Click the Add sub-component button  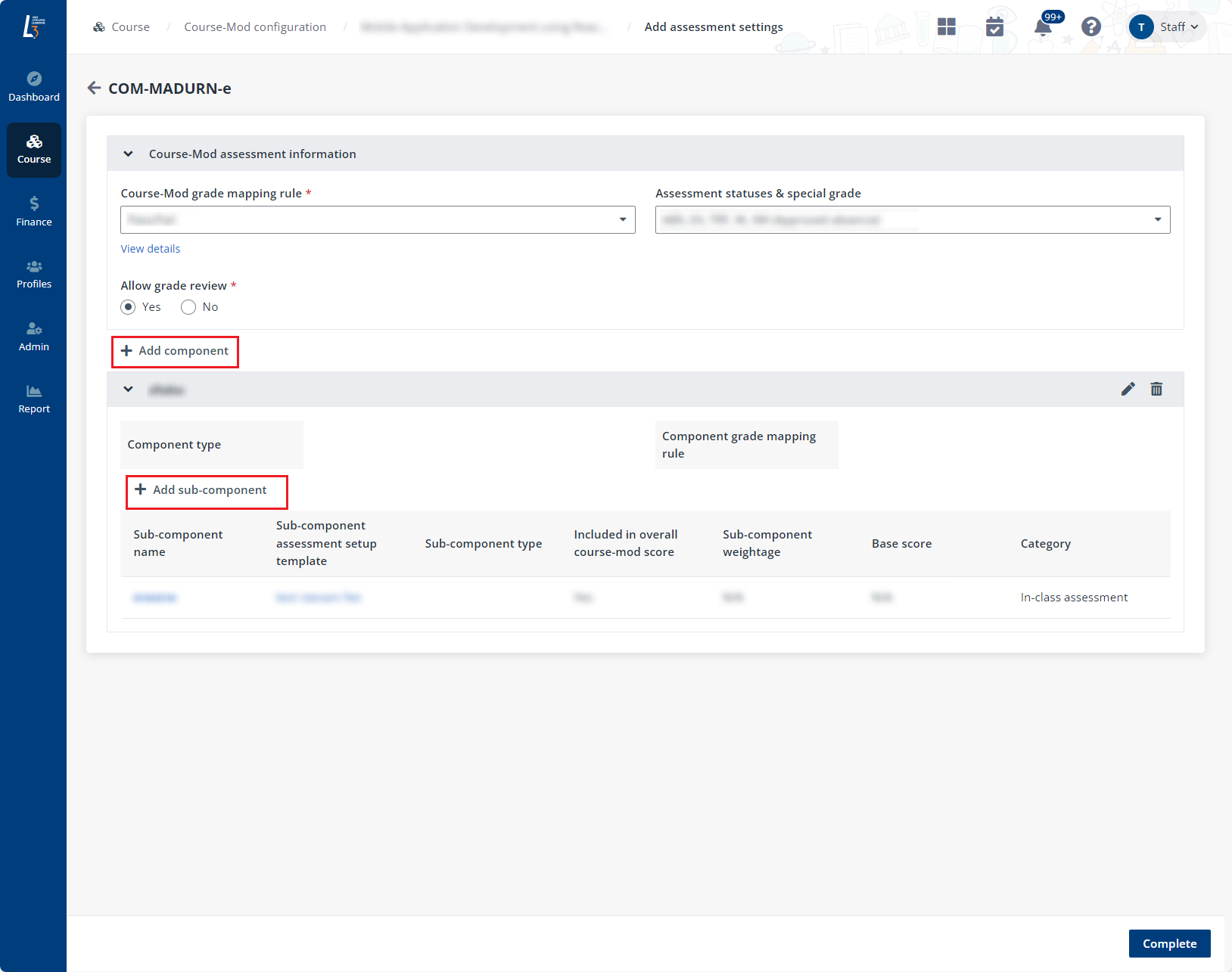tap(206, 490)
